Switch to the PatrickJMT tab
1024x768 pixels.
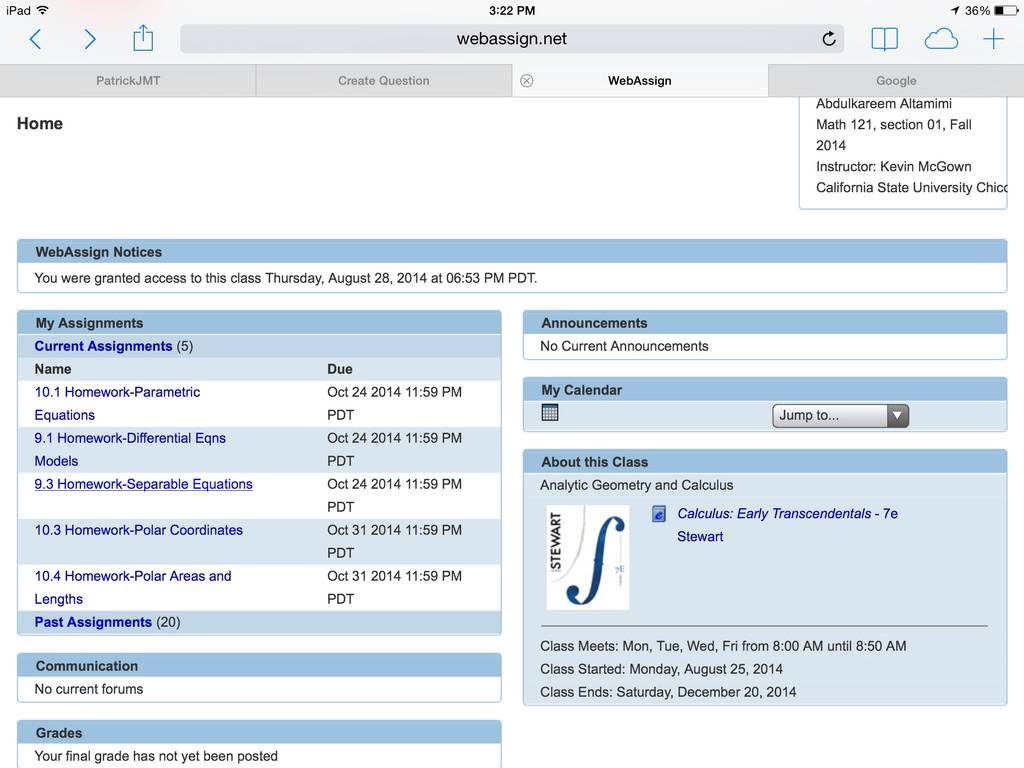(128, 80)
